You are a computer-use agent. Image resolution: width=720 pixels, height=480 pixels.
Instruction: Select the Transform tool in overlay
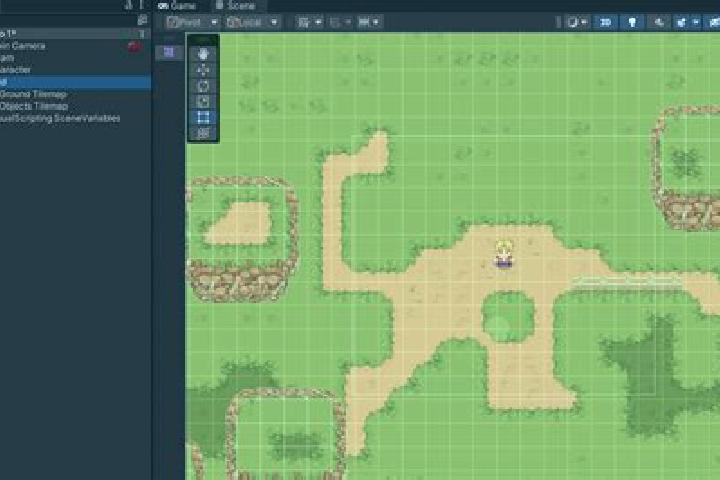tap(203, 133)
